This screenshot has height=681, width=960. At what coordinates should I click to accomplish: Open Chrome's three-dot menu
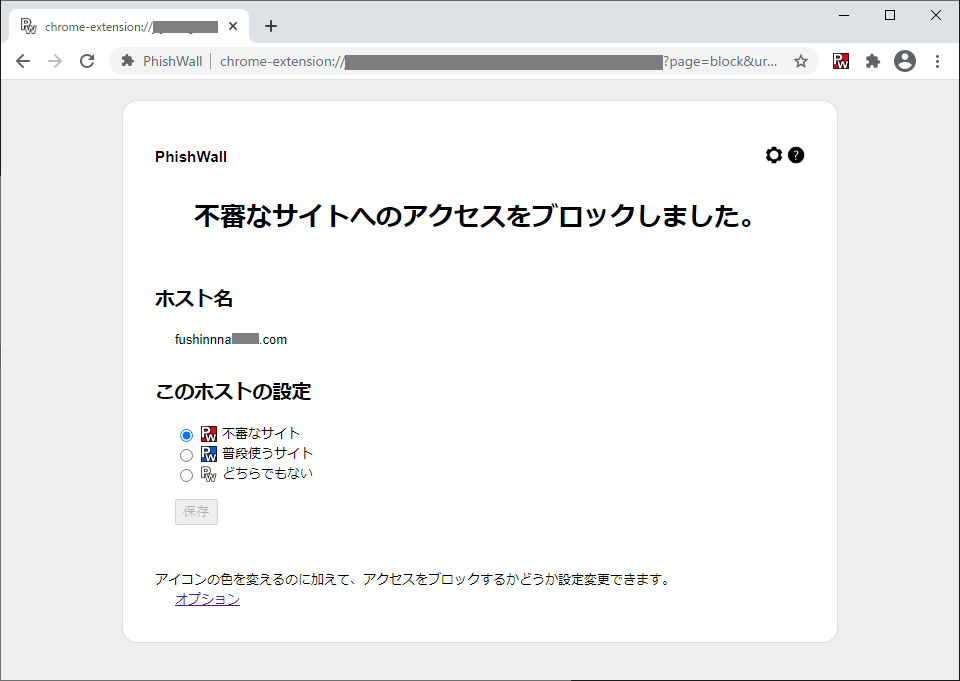point(937,61)
